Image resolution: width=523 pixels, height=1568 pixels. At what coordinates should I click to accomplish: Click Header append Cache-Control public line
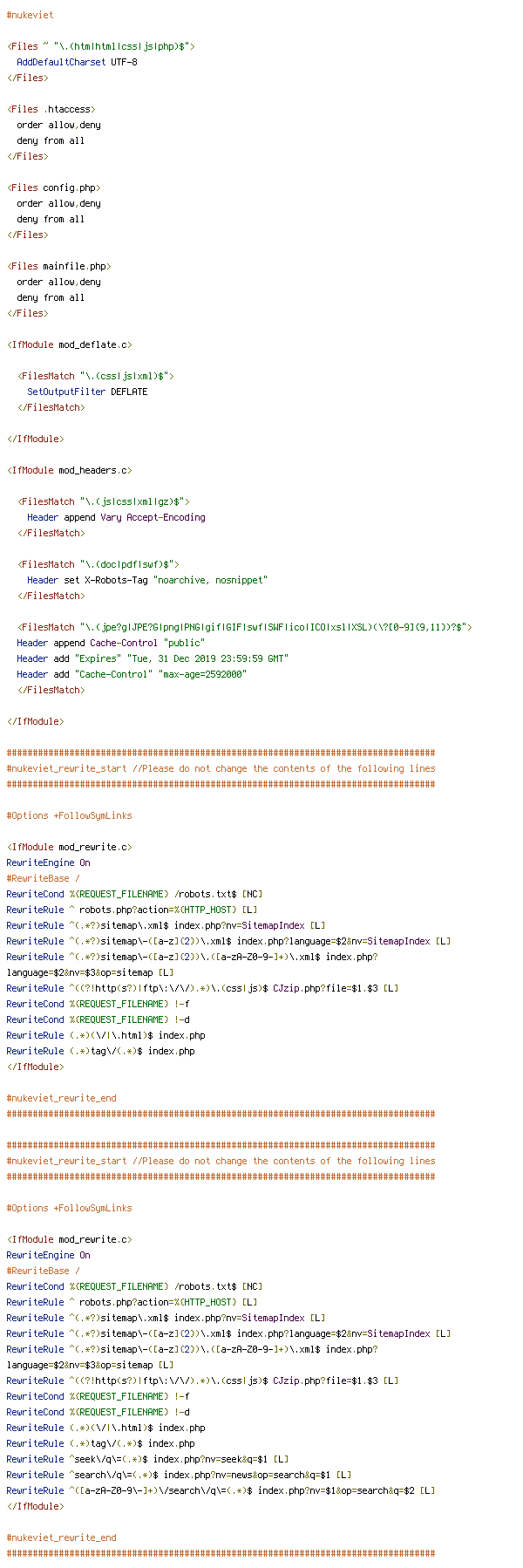click(x=111, y=643)
